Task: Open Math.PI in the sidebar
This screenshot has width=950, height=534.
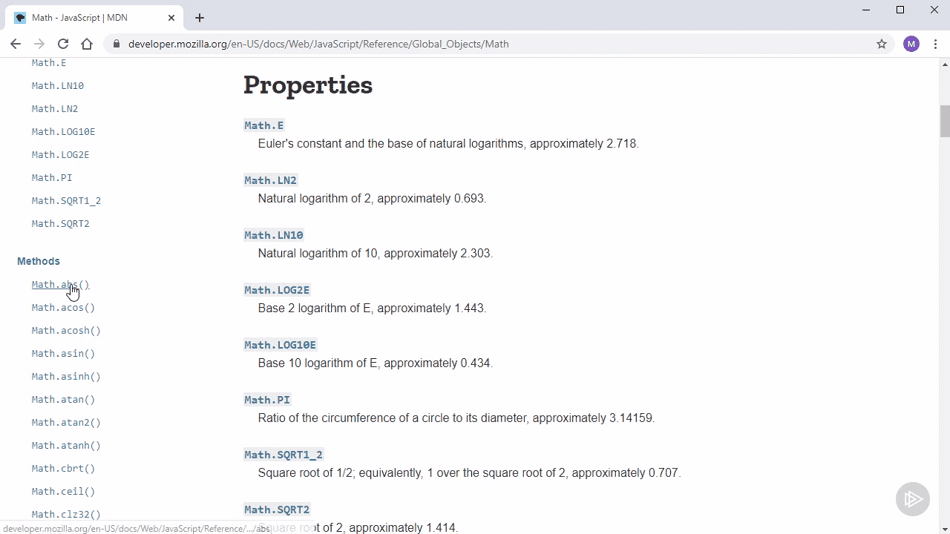Action: pos(51,178)
